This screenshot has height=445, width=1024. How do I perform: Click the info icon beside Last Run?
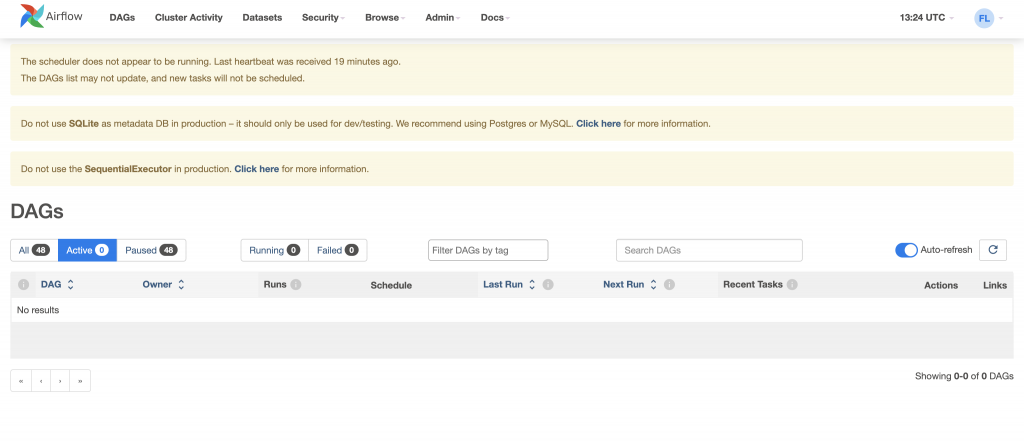coord(548,285)
